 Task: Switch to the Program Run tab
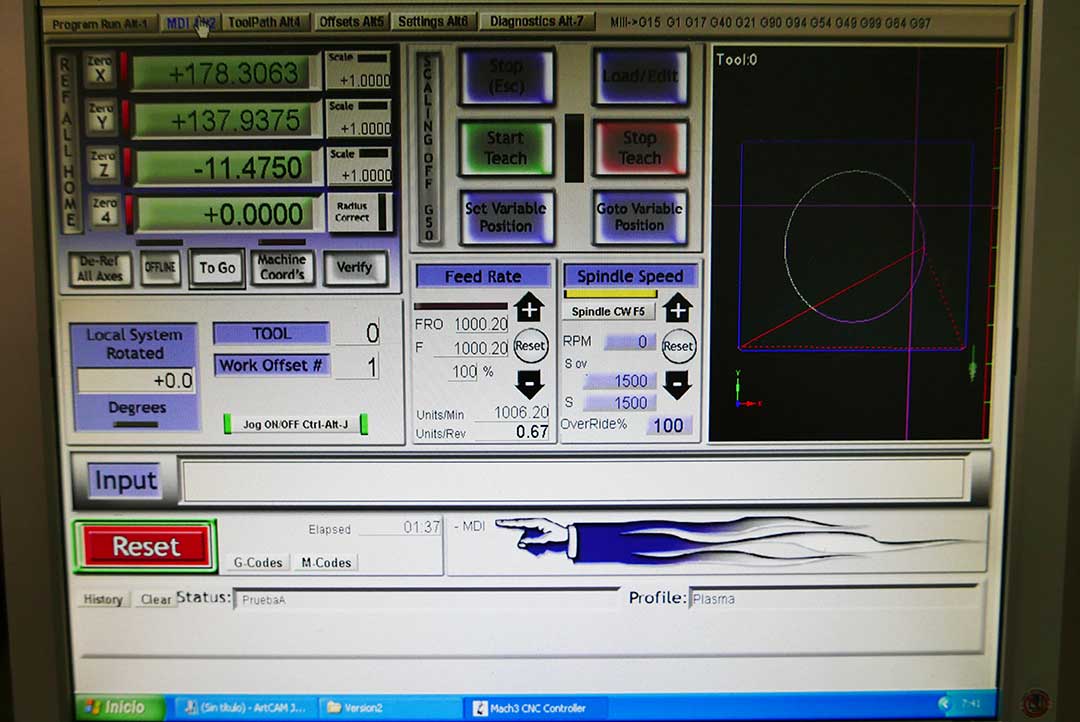(x=99, y=24)
